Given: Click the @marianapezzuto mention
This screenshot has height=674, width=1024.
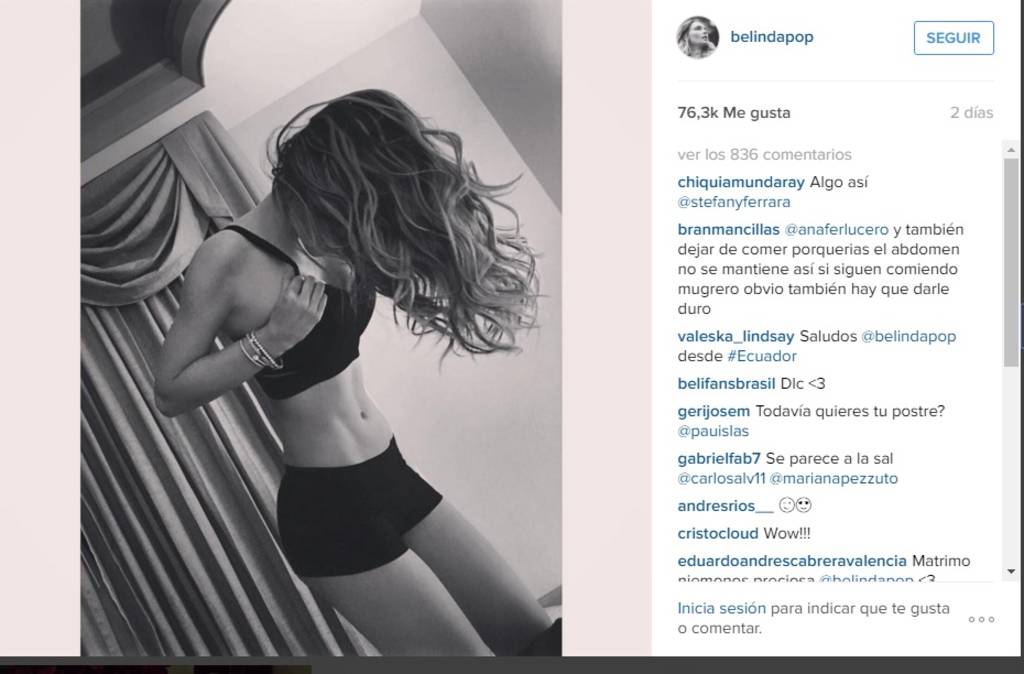Looking at the screenshot, I should (x=833, y=478).
